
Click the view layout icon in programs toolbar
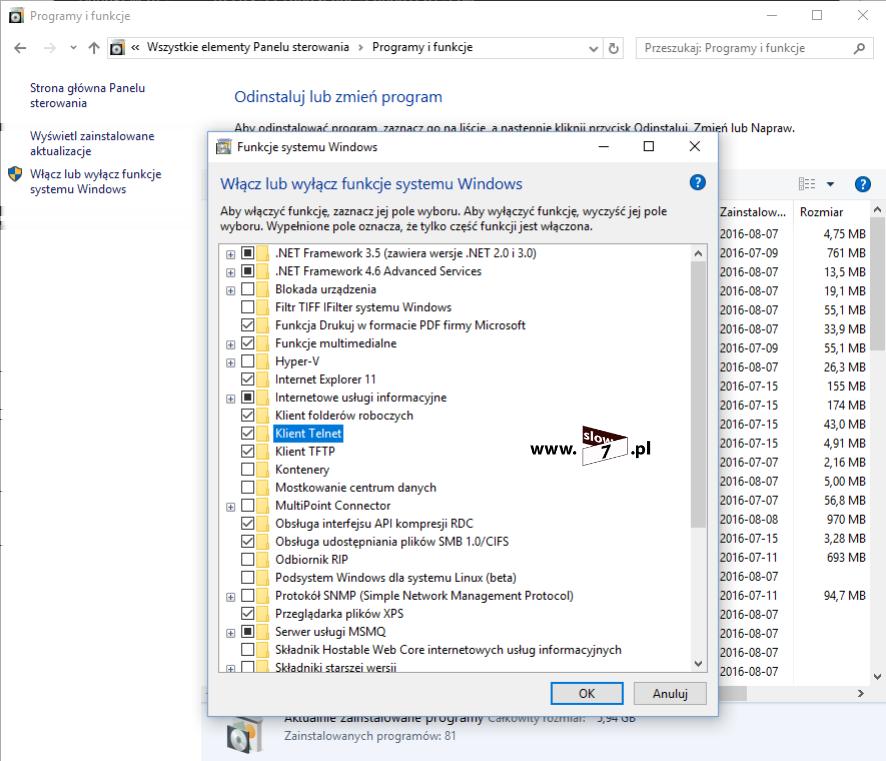pos(807,184)
